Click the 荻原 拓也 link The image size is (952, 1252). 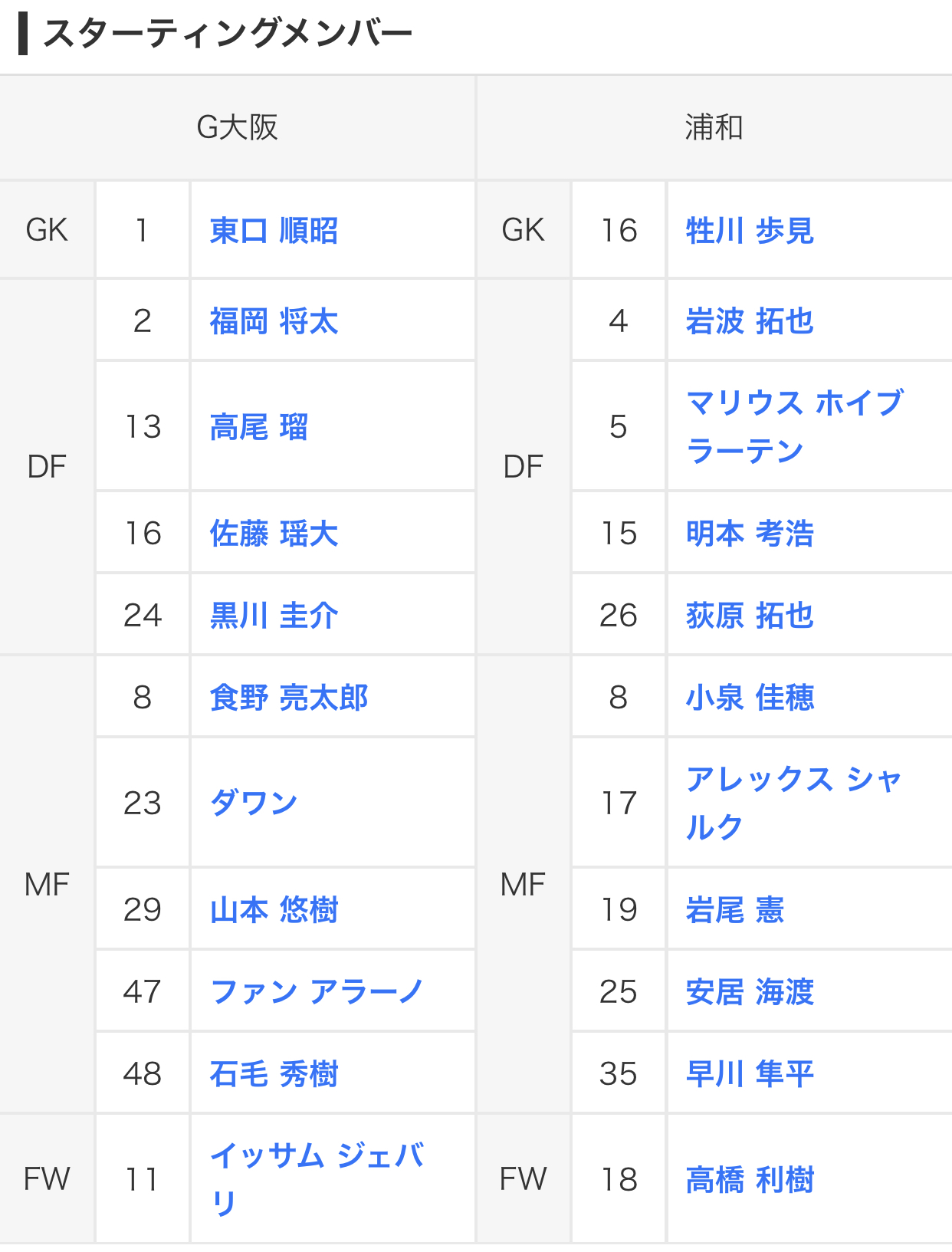pos(749,616)
